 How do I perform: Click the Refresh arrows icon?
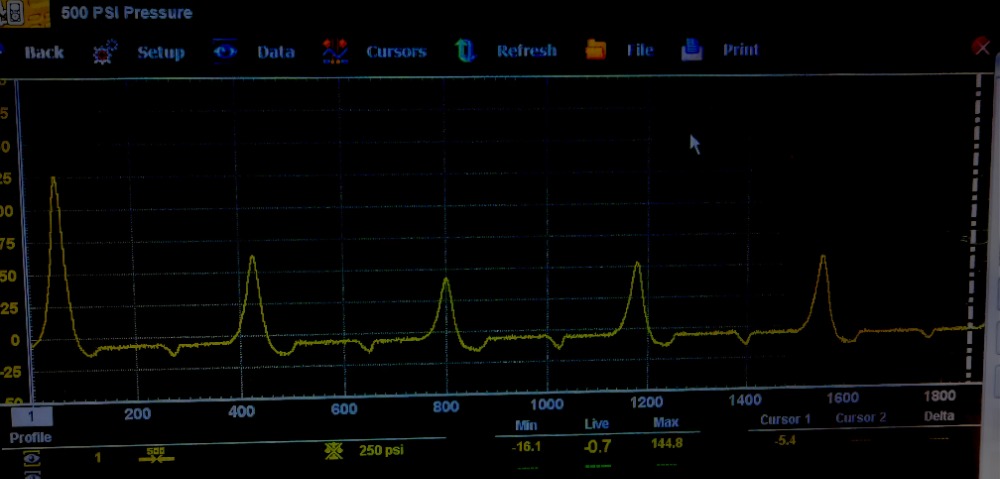point(464,51)
